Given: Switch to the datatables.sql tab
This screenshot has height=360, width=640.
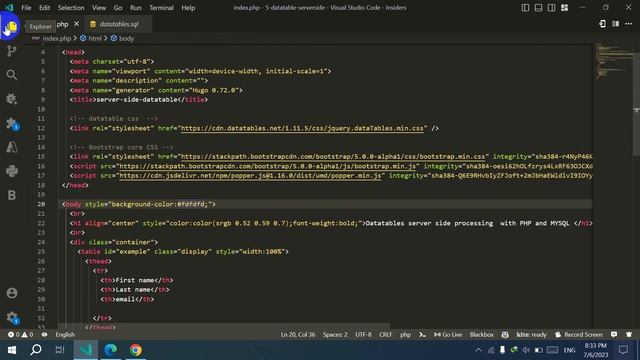Looking at the screenshot, I should coord(118,24).
